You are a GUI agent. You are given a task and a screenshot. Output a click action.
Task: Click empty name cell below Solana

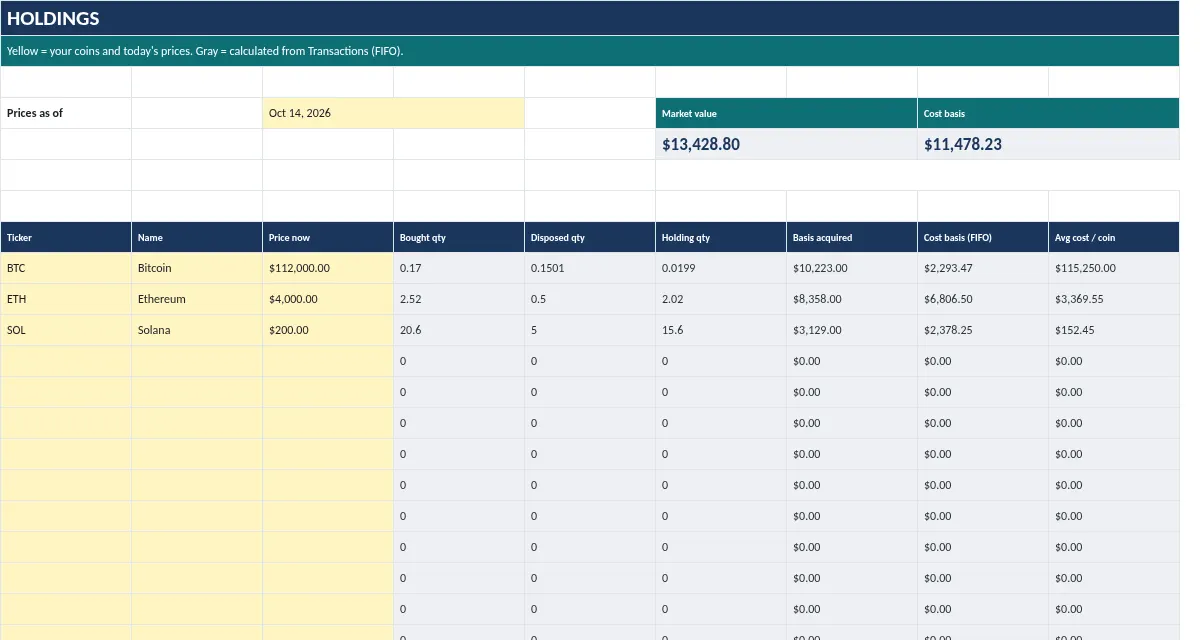tap(197, 361)
